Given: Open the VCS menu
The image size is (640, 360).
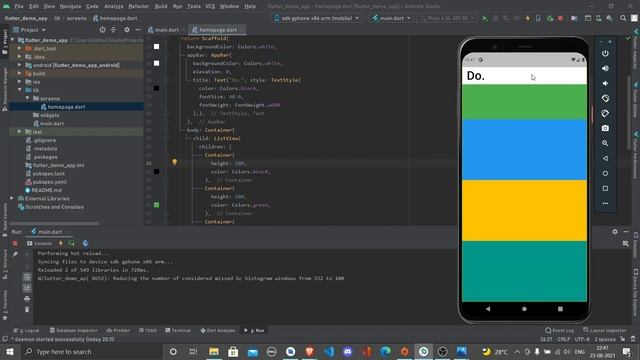Looking at the screenshot, I should coord(210,6).
